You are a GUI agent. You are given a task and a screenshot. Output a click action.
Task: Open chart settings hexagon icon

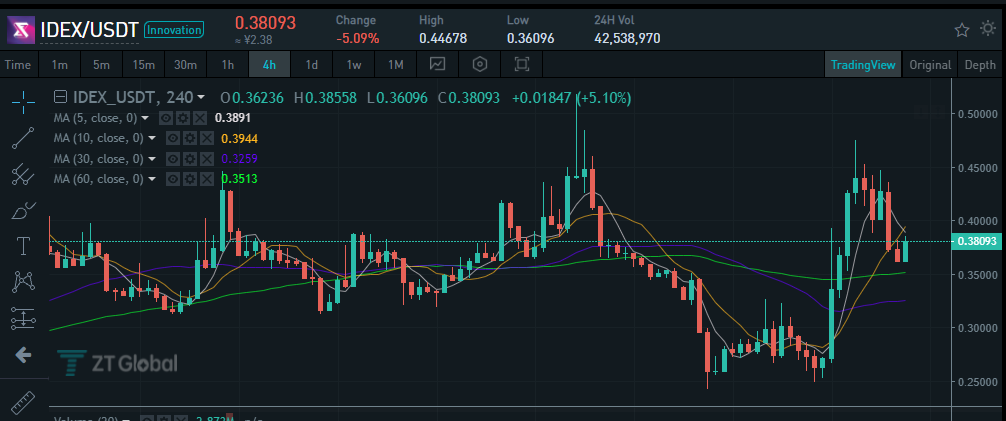point(480,64)
